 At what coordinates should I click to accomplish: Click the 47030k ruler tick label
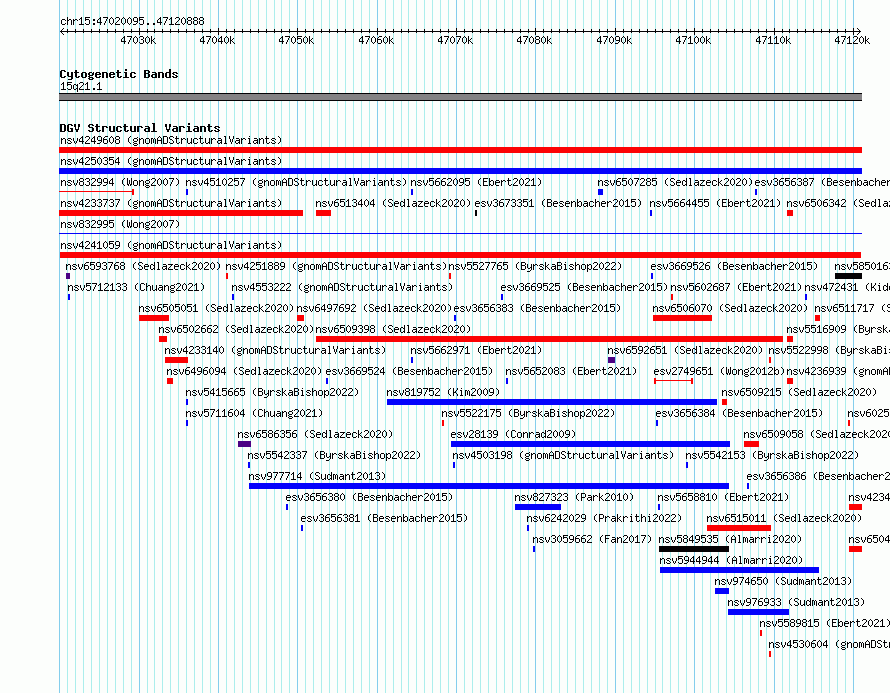coord(138,40)
